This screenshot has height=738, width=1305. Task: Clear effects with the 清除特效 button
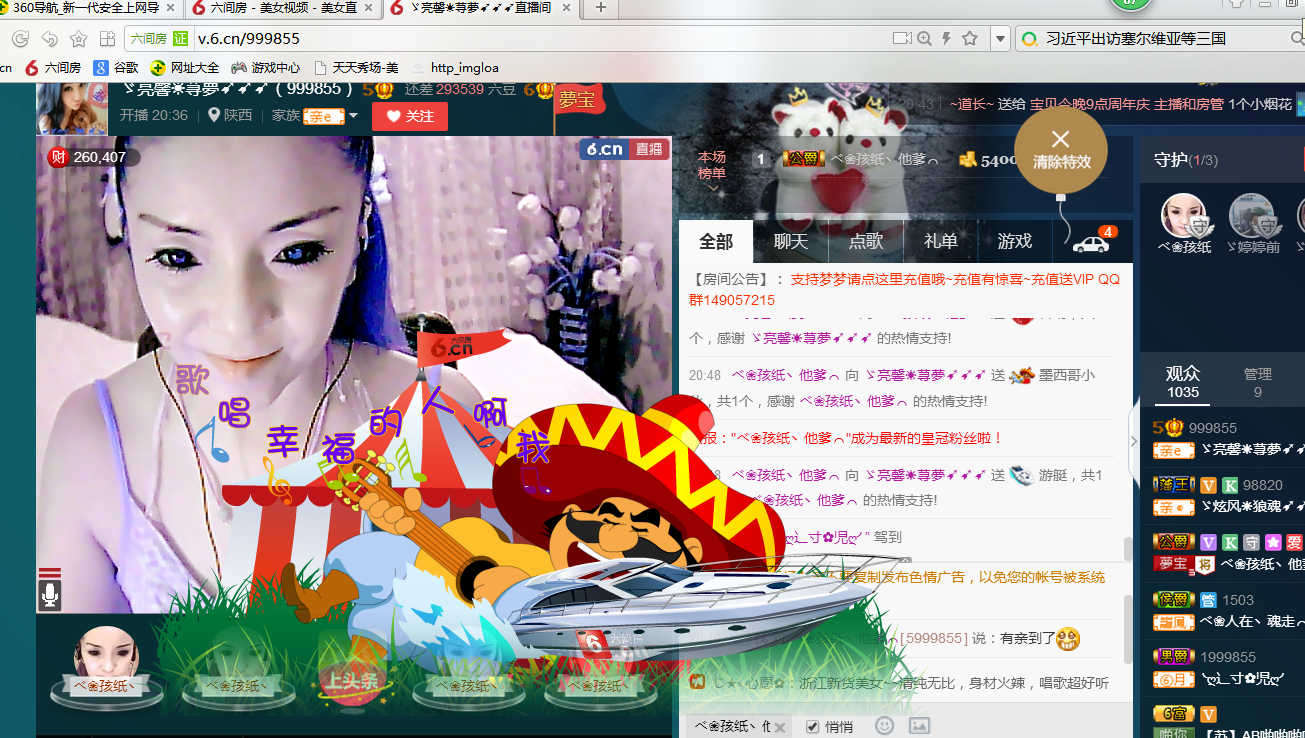1061,150
